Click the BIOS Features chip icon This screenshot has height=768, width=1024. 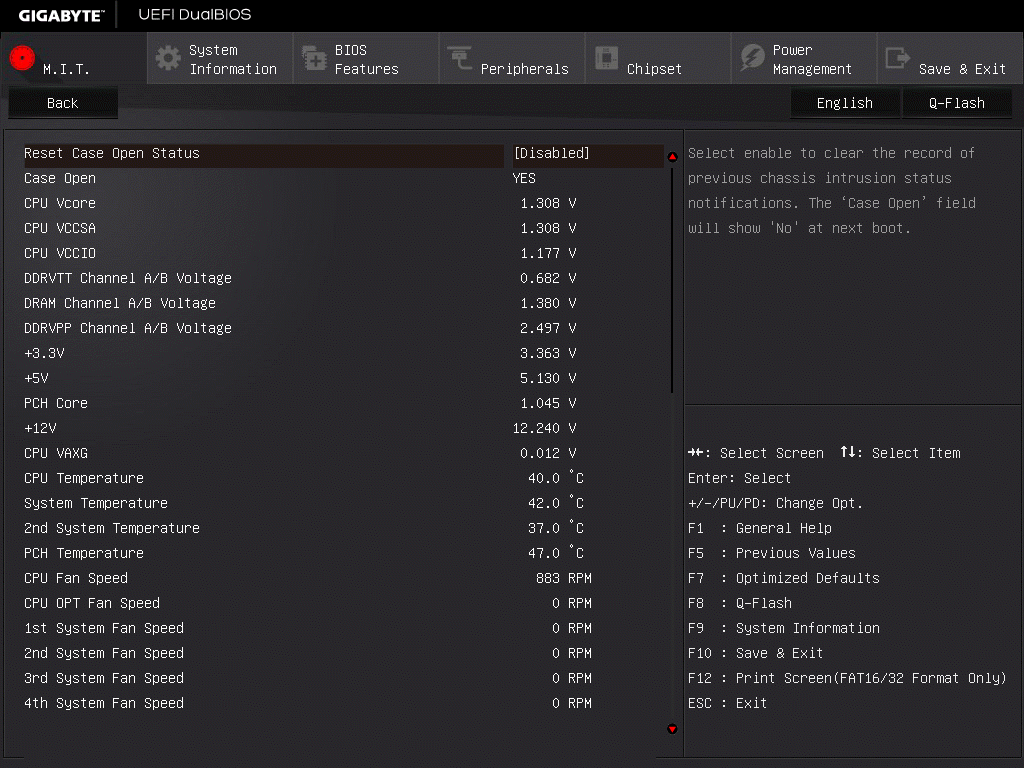pyautogui.click(x=314, y=58)
